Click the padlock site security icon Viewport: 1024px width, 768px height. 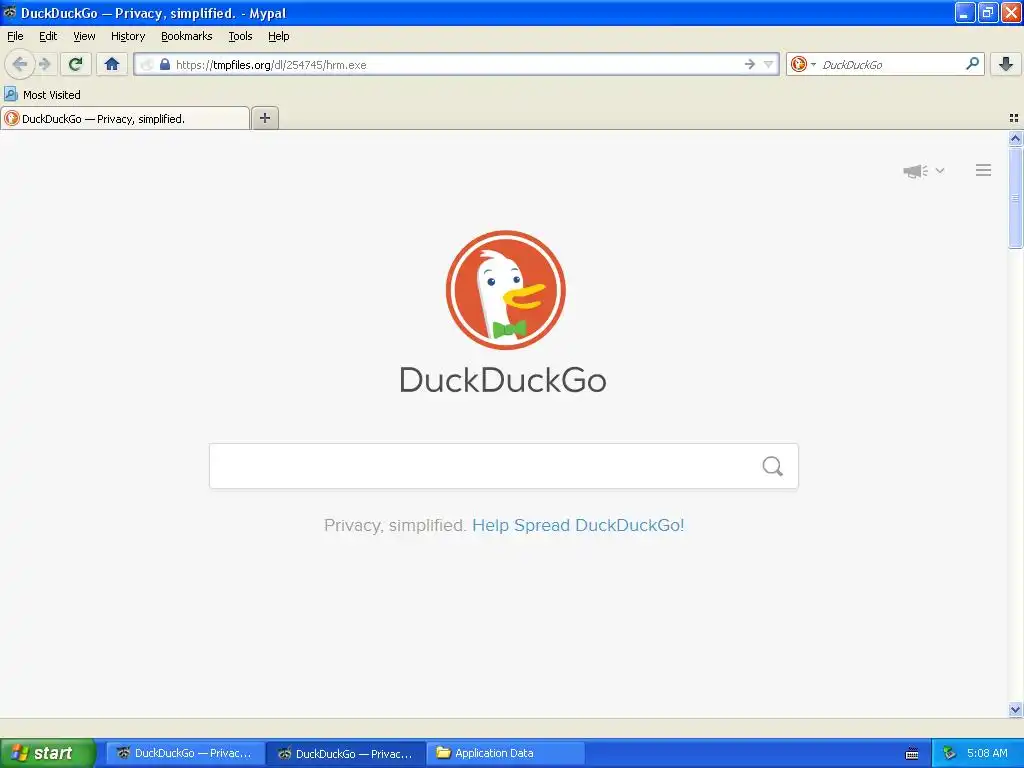[165, 64]
